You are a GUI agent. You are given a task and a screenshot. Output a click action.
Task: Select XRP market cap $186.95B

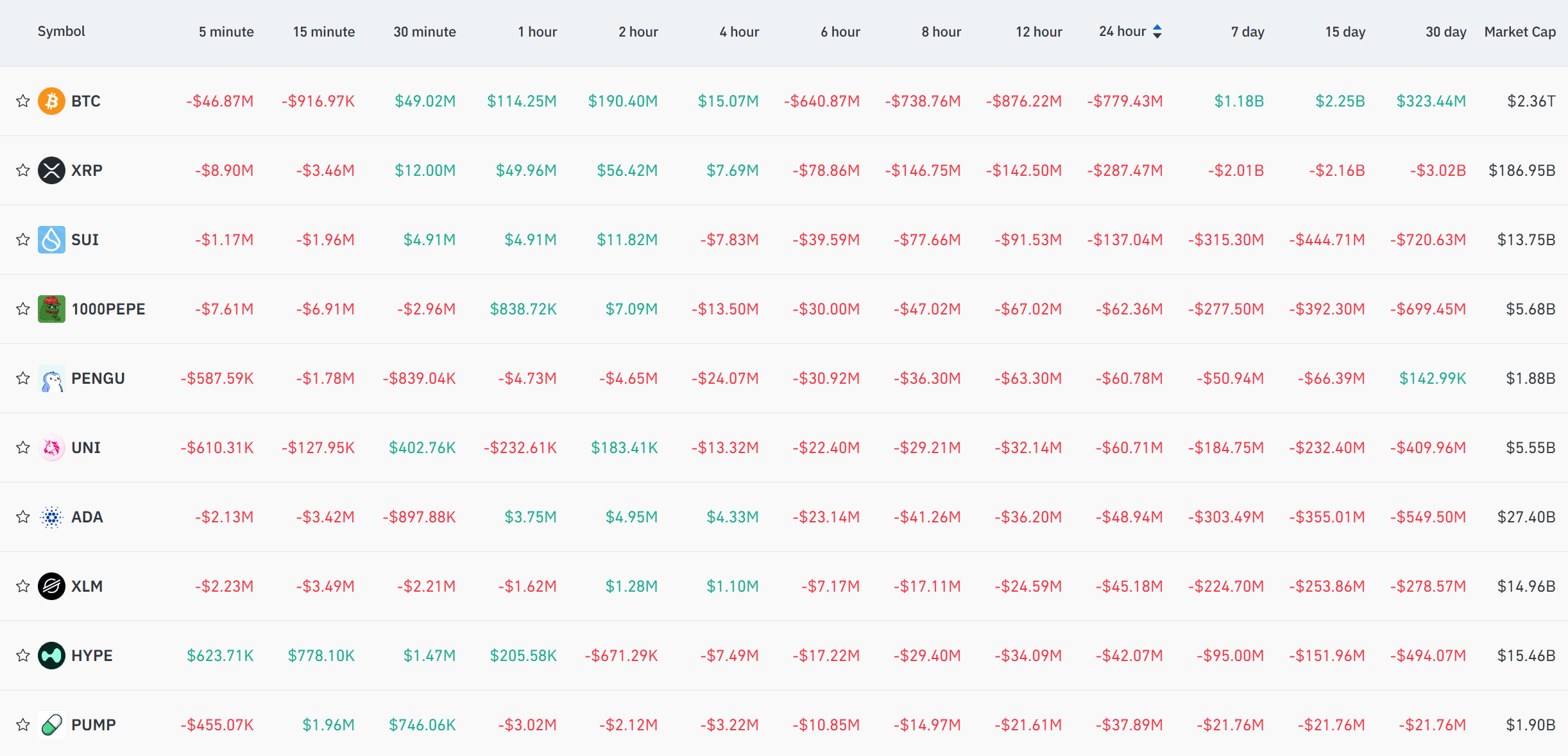1522,170
